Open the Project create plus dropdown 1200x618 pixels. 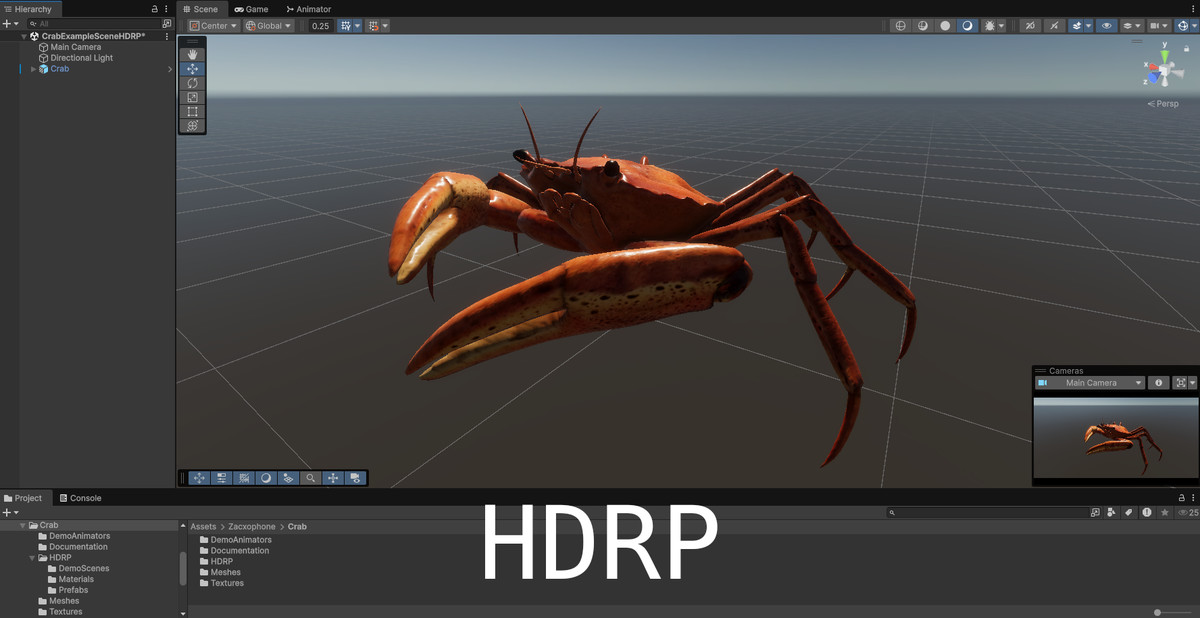point(10,512)
